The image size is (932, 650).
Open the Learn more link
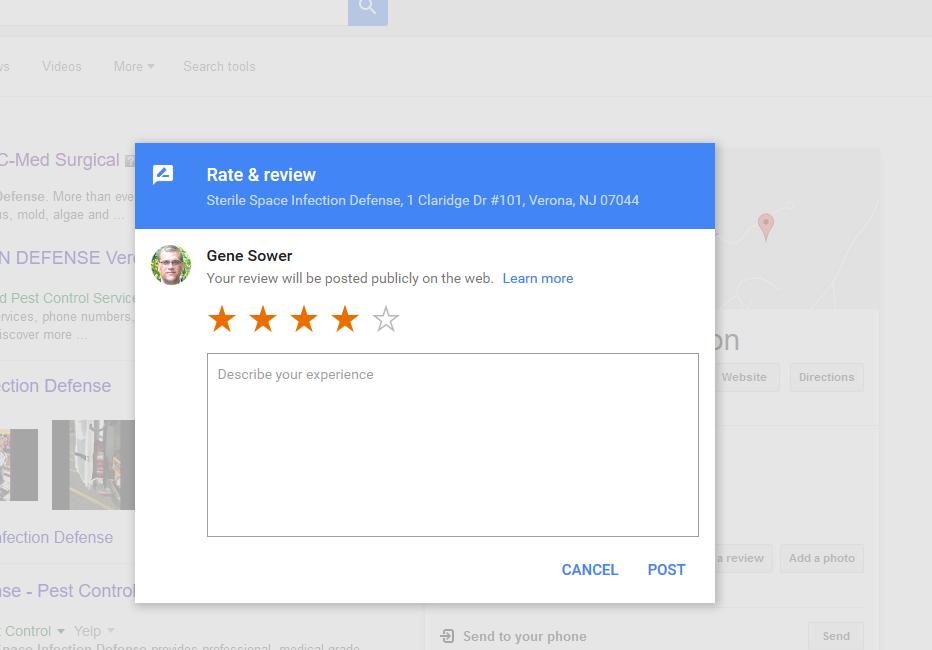[538, 279]
